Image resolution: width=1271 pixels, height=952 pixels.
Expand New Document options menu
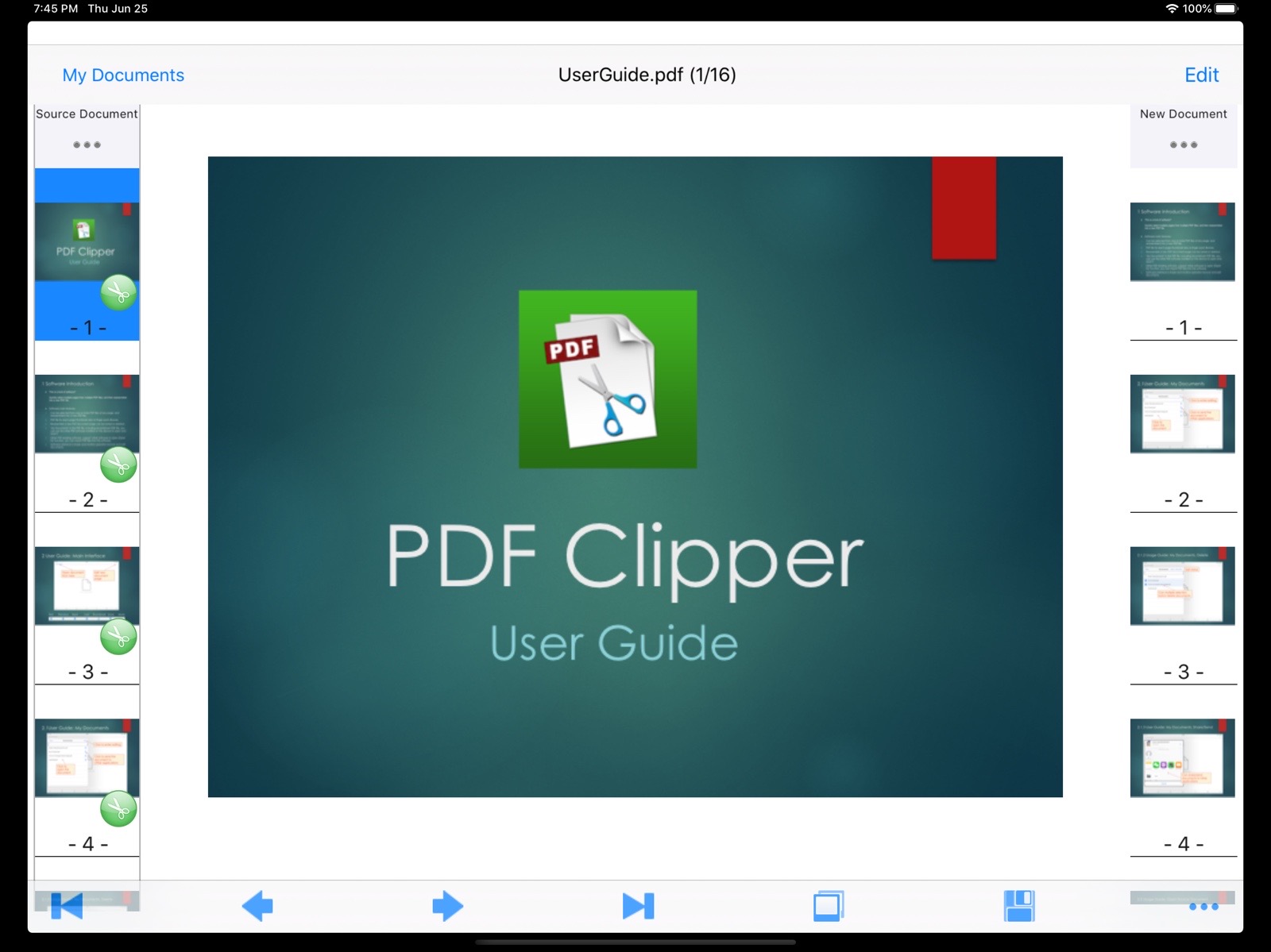(1183, 145)
